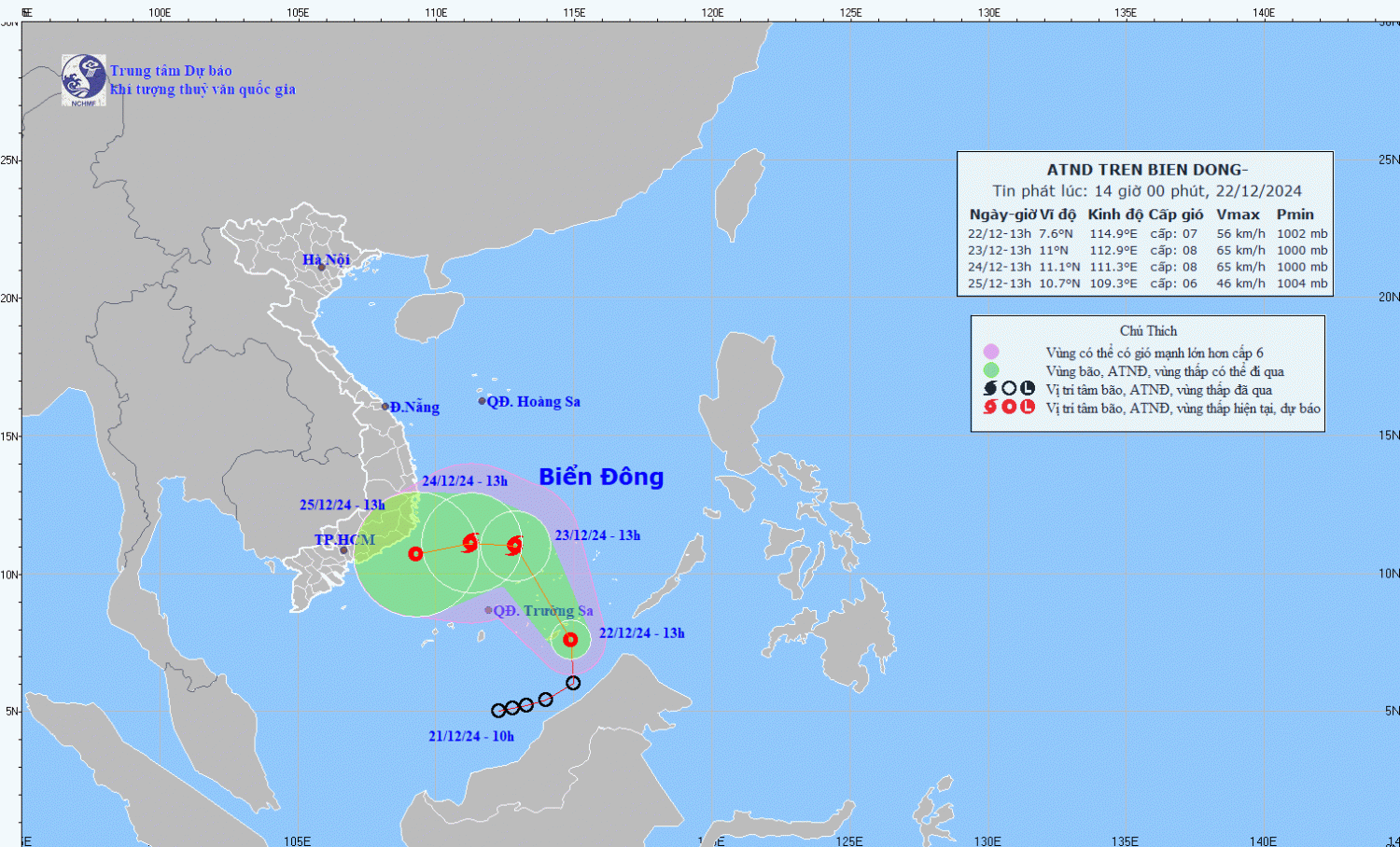Click the pink strong-wind legend circle

pos(990,352)
